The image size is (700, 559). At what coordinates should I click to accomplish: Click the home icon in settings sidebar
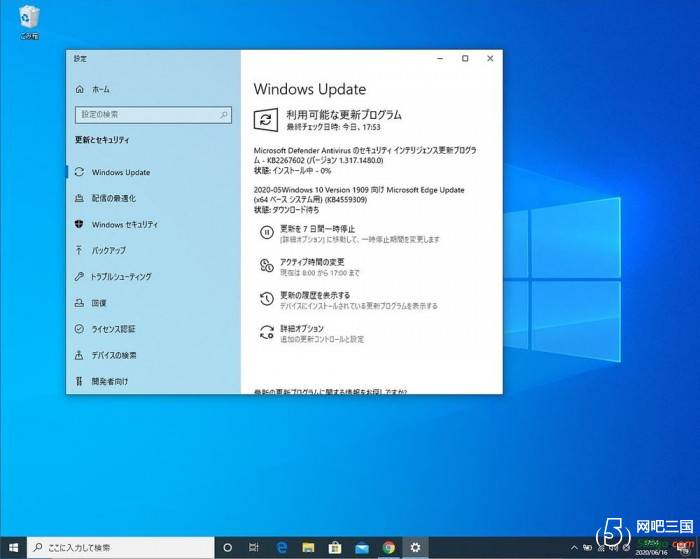tap(79, 89)
